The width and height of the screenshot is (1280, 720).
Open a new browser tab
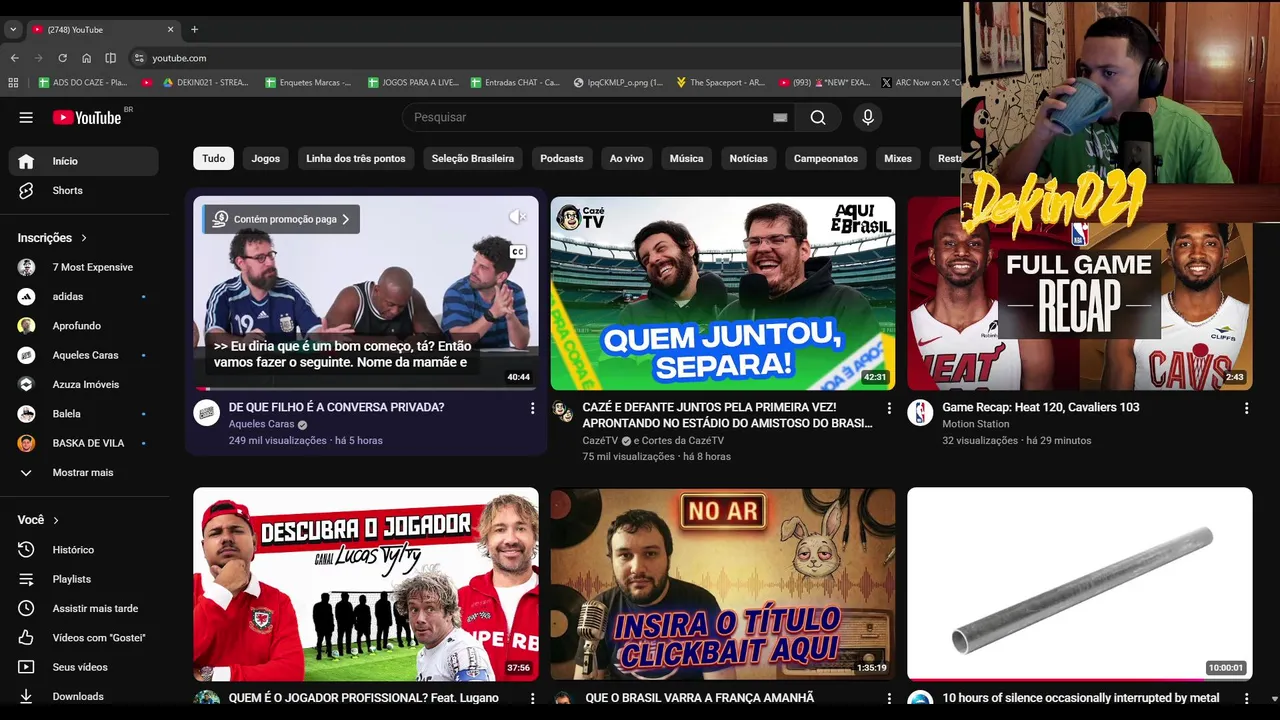click(194, 29)
